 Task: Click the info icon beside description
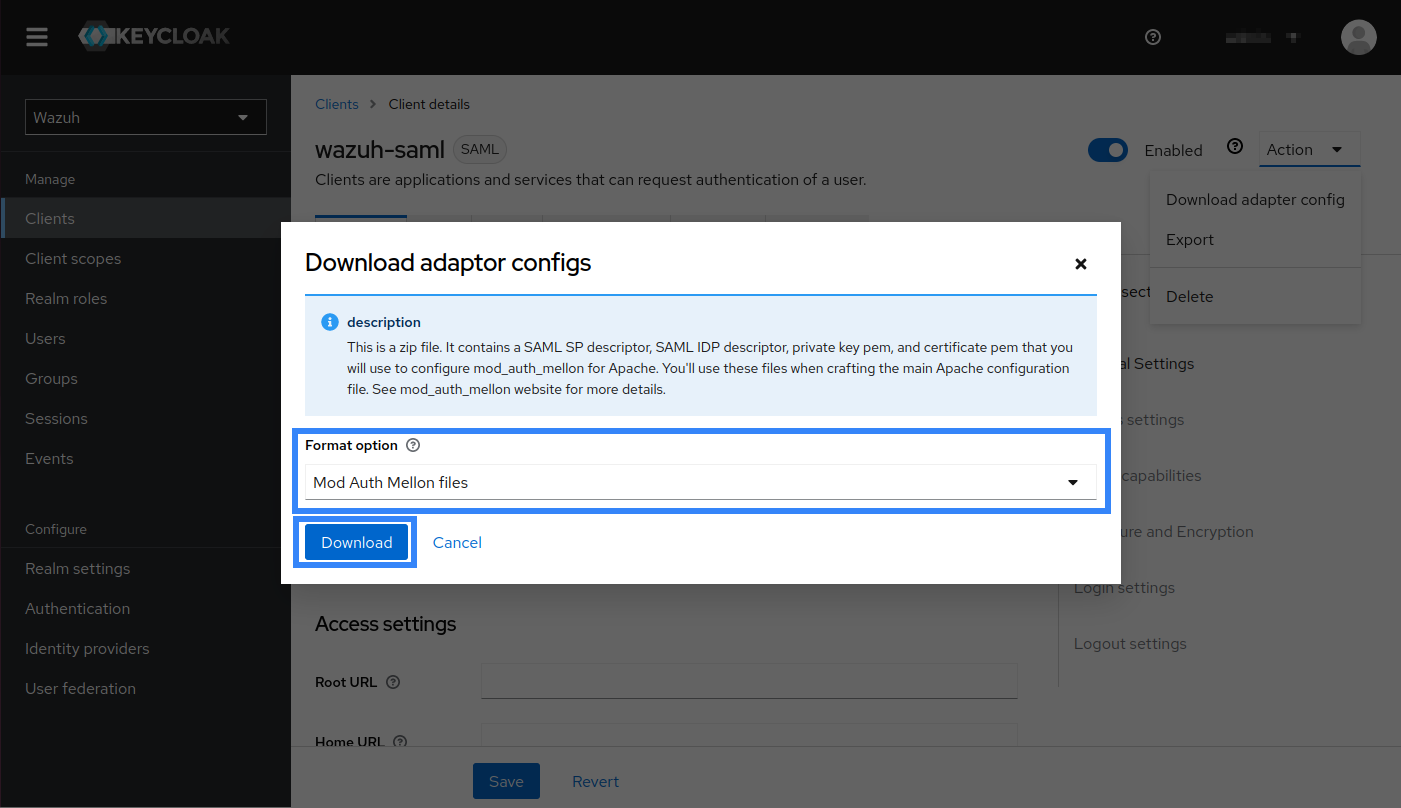(329, 322)
